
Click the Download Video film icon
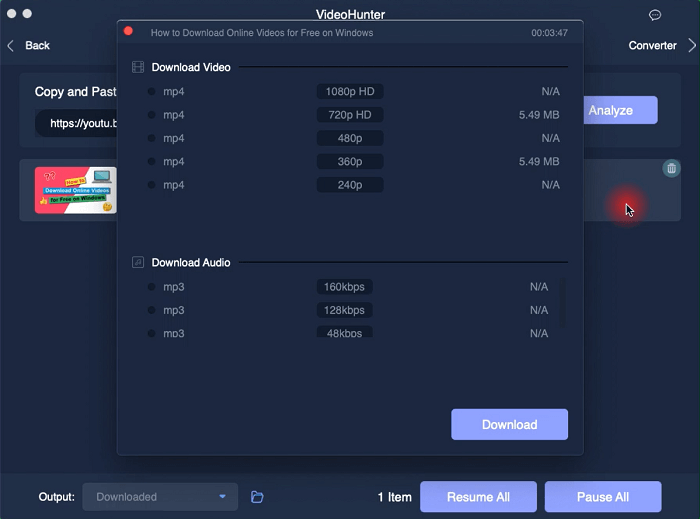click(138, 67)
